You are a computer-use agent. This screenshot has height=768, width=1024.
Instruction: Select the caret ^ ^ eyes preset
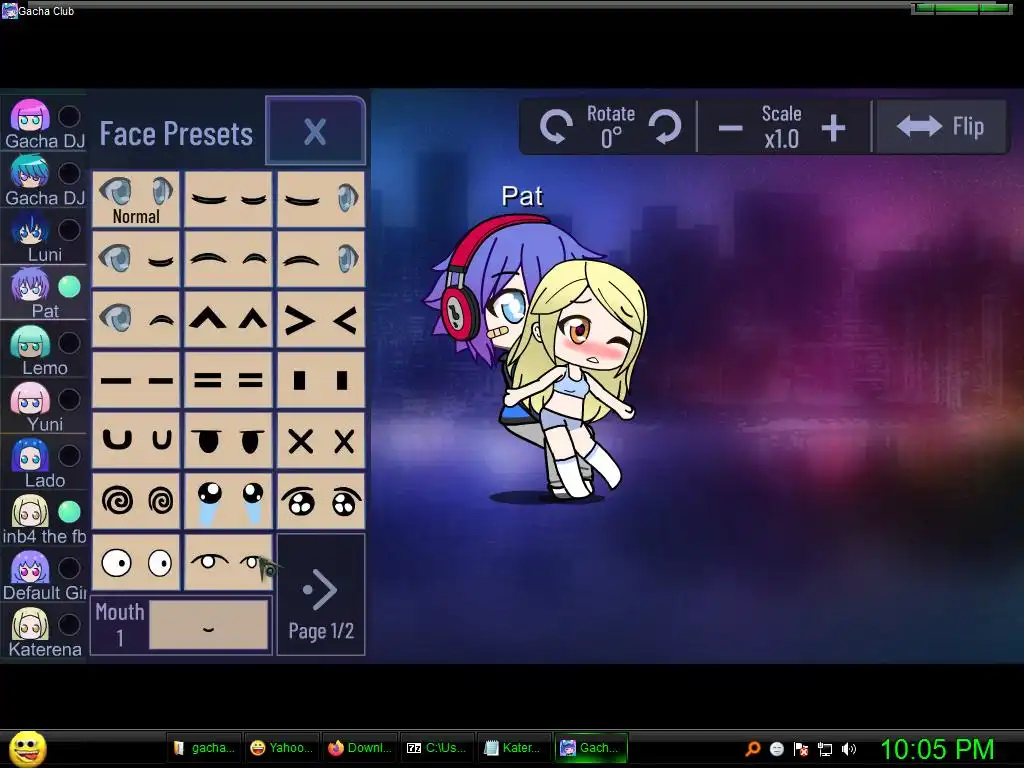[229, 319]
